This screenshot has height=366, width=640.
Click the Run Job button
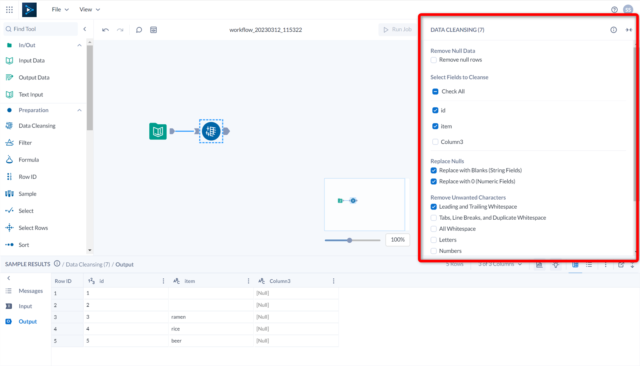point(397,29)
